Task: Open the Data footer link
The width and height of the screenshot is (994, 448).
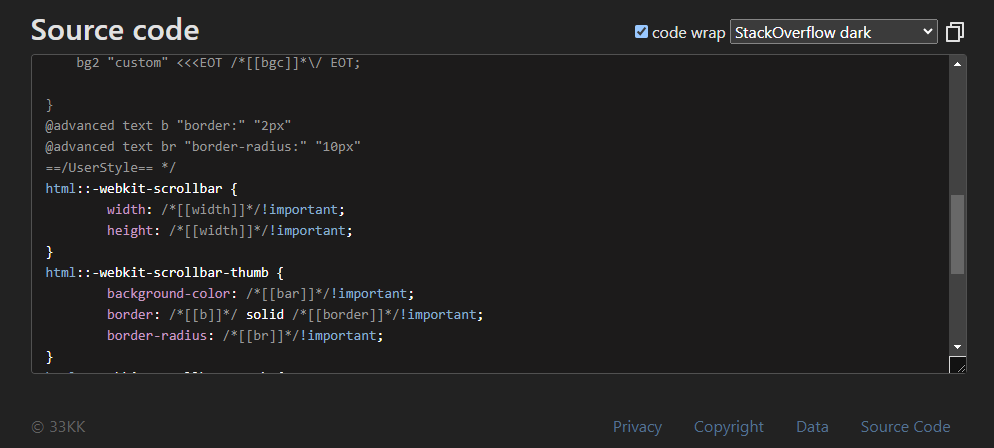Action: 812,426
